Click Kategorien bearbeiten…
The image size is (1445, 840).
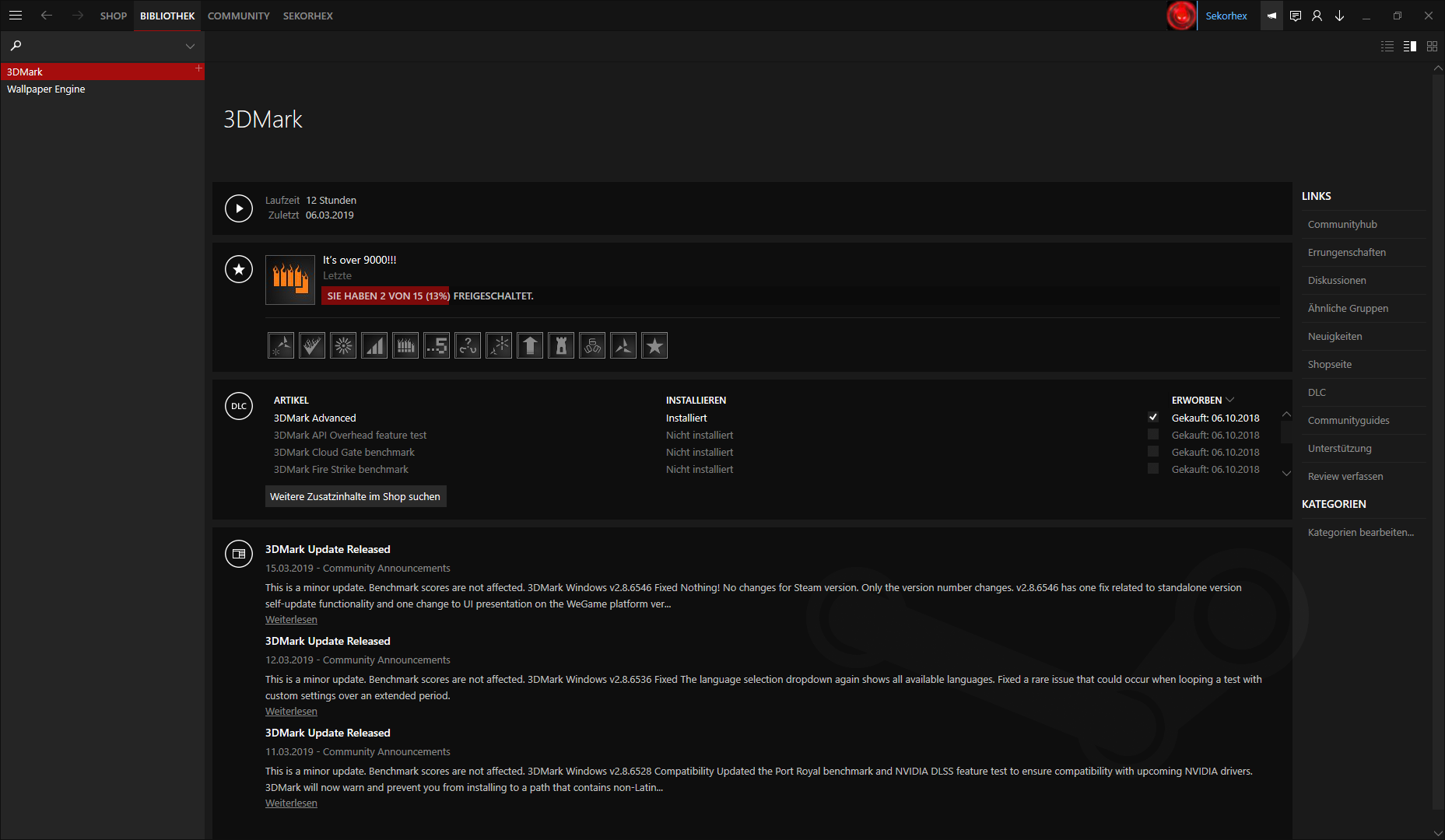coord(1361,532)
